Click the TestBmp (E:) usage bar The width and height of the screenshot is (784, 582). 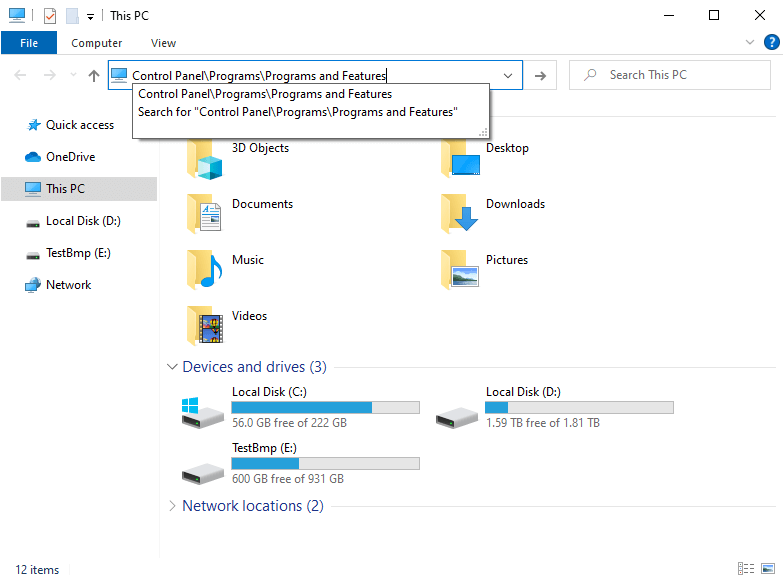(x=326, y=464)
